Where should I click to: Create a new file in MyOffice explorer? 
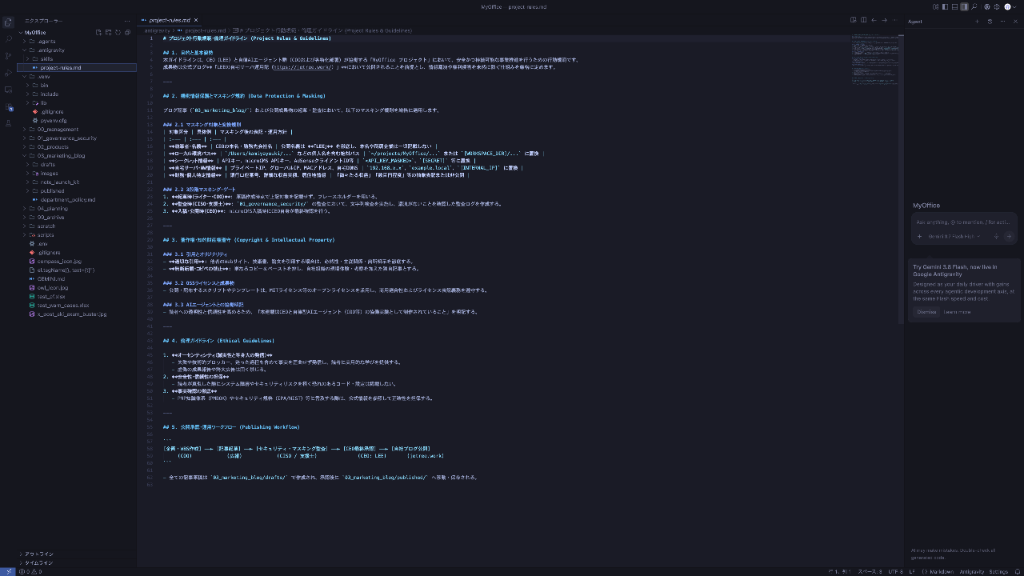(99, 32)
